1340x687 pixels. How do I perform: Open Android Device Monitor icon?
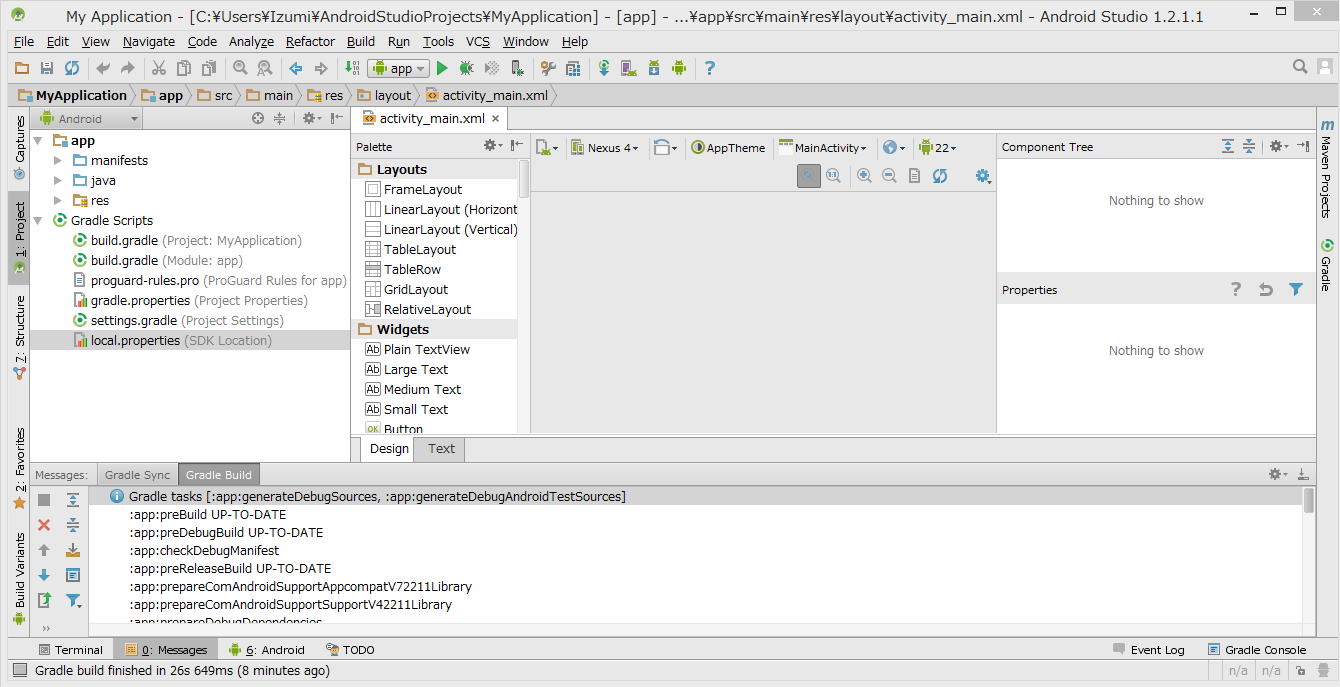pos(679,68)
